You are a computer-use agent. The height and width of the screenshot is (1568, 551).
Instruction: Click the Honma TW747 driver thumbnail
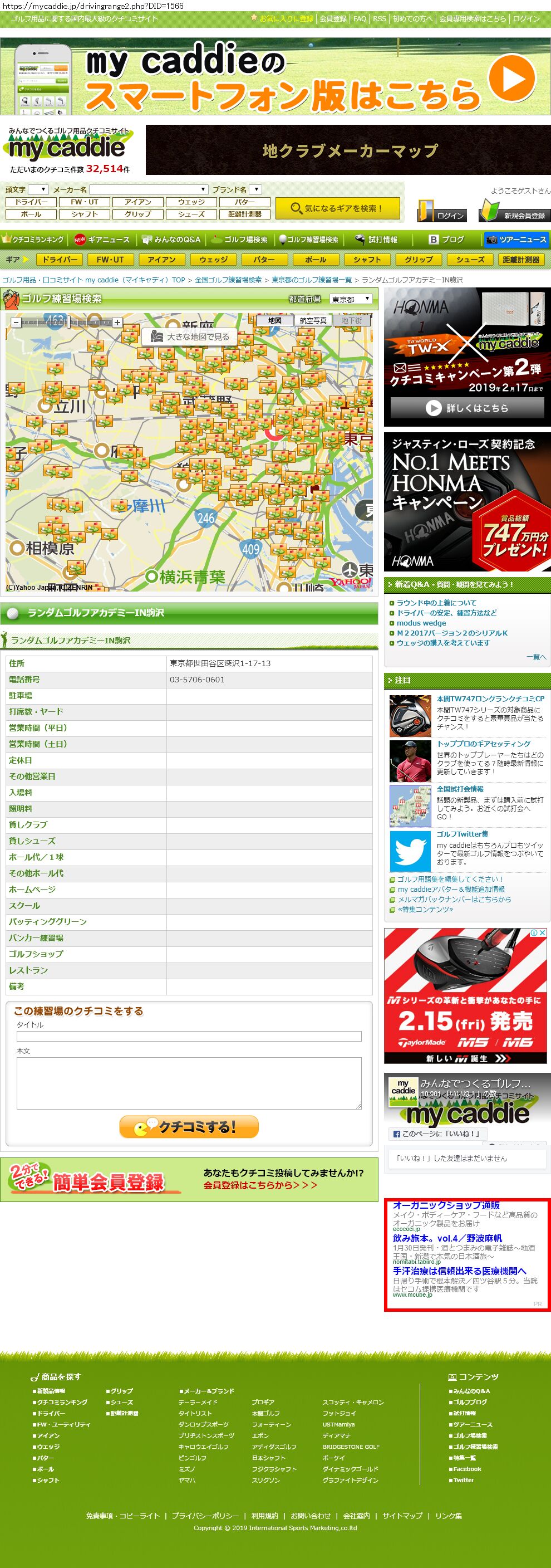[x=410, y=716]
